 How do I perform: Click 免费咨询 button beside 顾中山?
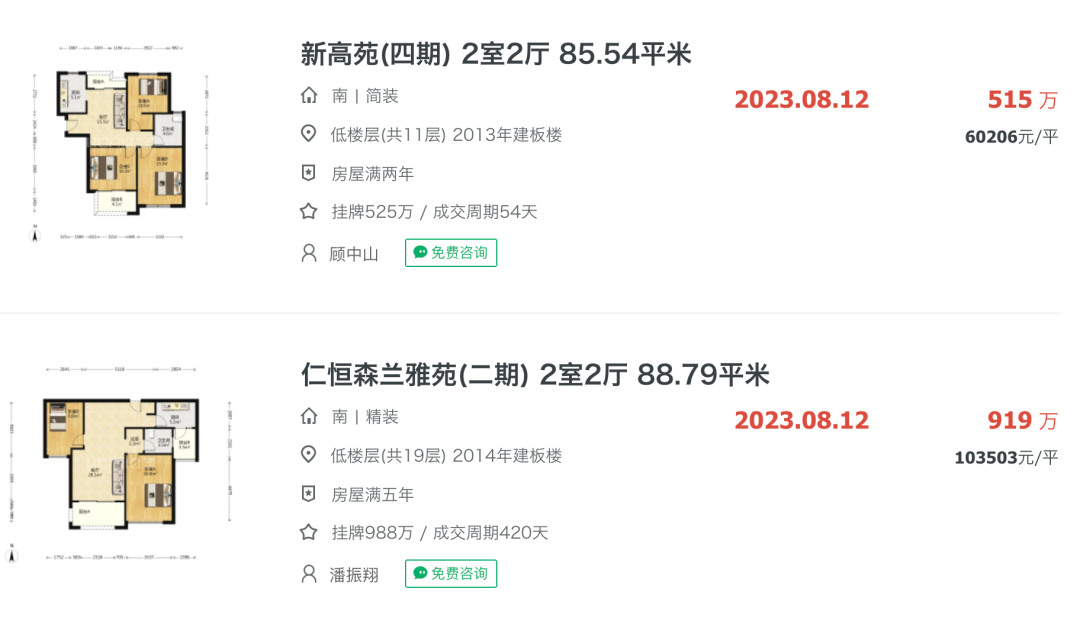click(x=451, y=253)
